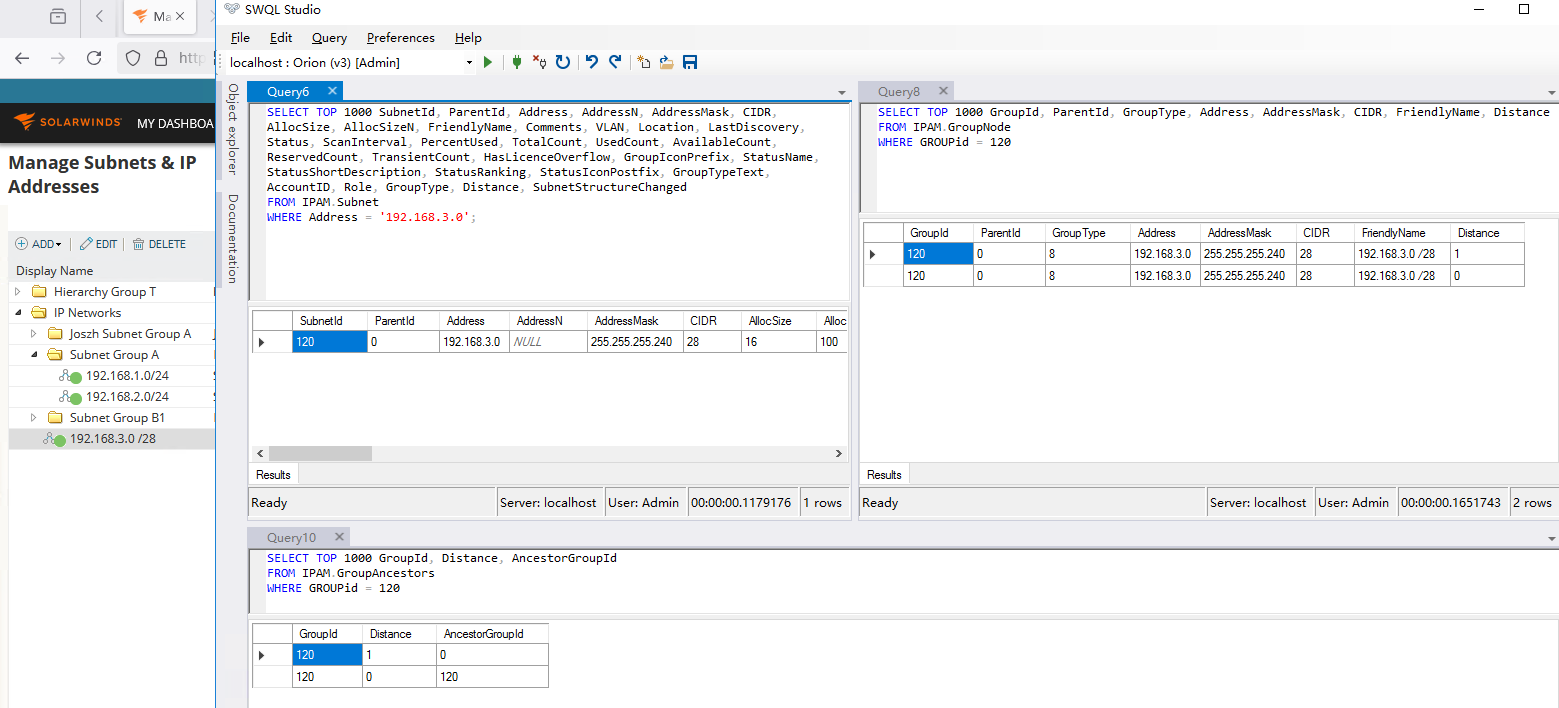The width and height of the screenshot is (1559, 708).
Task: Click the blue save disk icon
Action: 690,62
